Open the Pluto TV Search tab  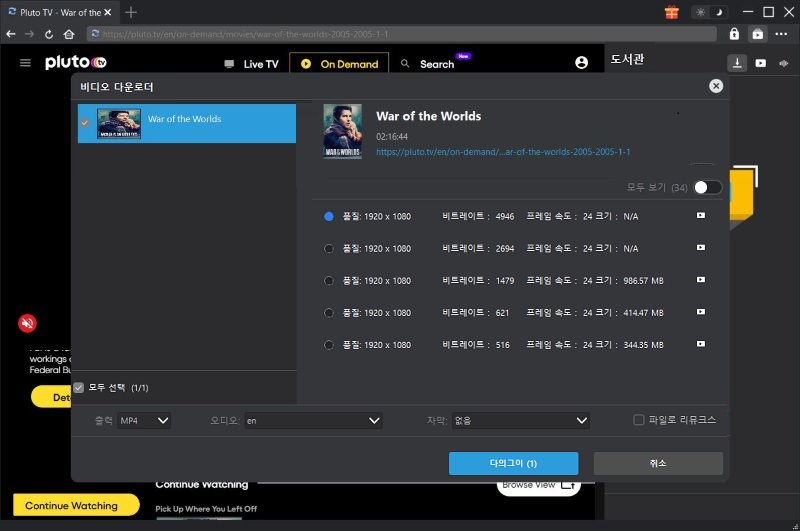coord(428,64)
